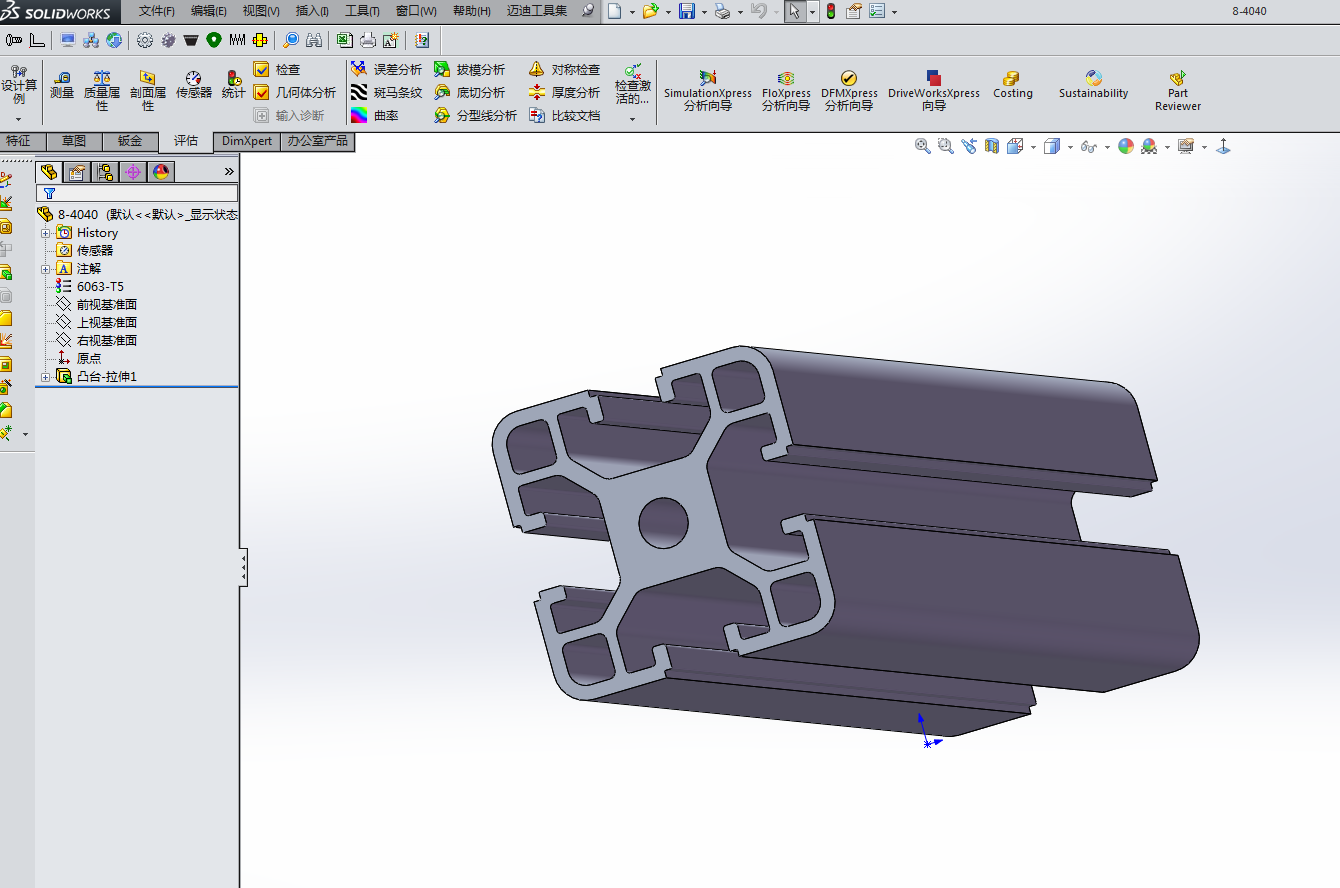Launch DFMXpress analysis wizard
The image size is (1340, 888).
[x=849, y=90]
